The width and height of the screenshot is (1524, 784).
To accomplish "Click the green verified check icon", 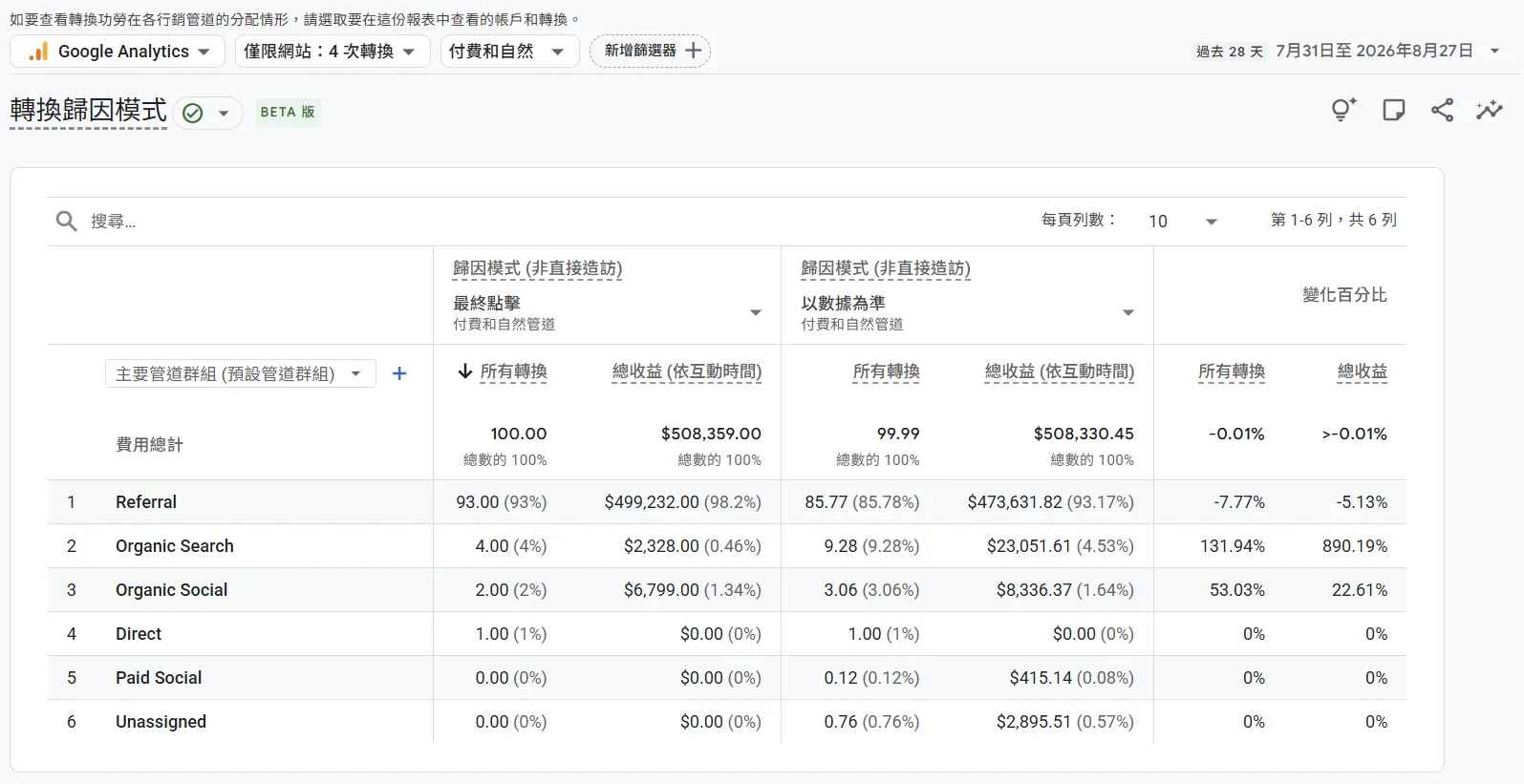I will [192, 113].
